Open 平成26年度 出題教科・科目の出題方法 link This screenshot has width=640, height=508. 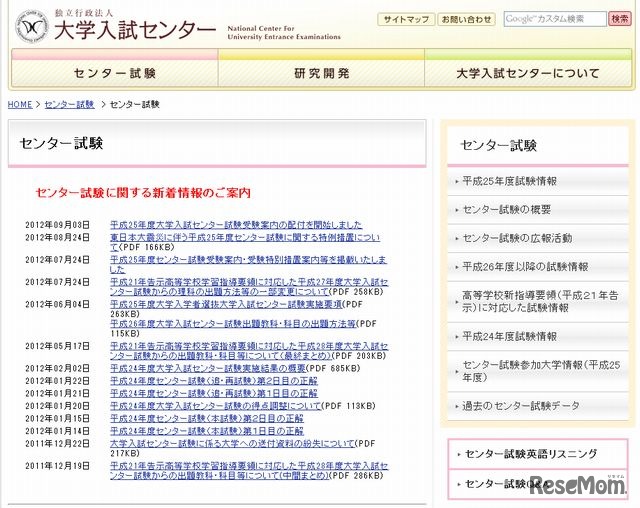click(233, 324)
